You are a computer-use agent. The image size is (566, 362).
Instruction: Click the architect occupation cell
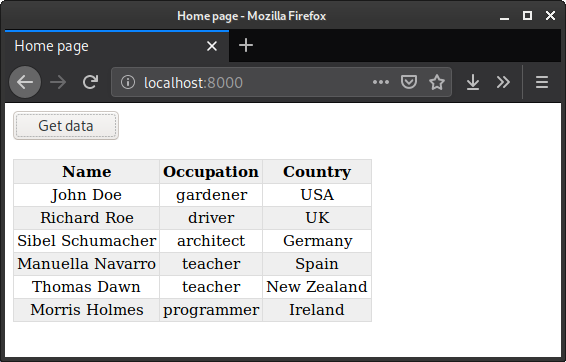tap(211, 241)
